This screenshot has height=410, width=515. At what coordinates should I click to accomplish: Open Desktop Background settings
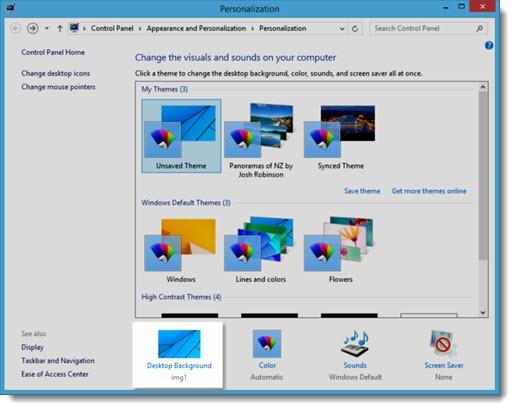point(179,355)
